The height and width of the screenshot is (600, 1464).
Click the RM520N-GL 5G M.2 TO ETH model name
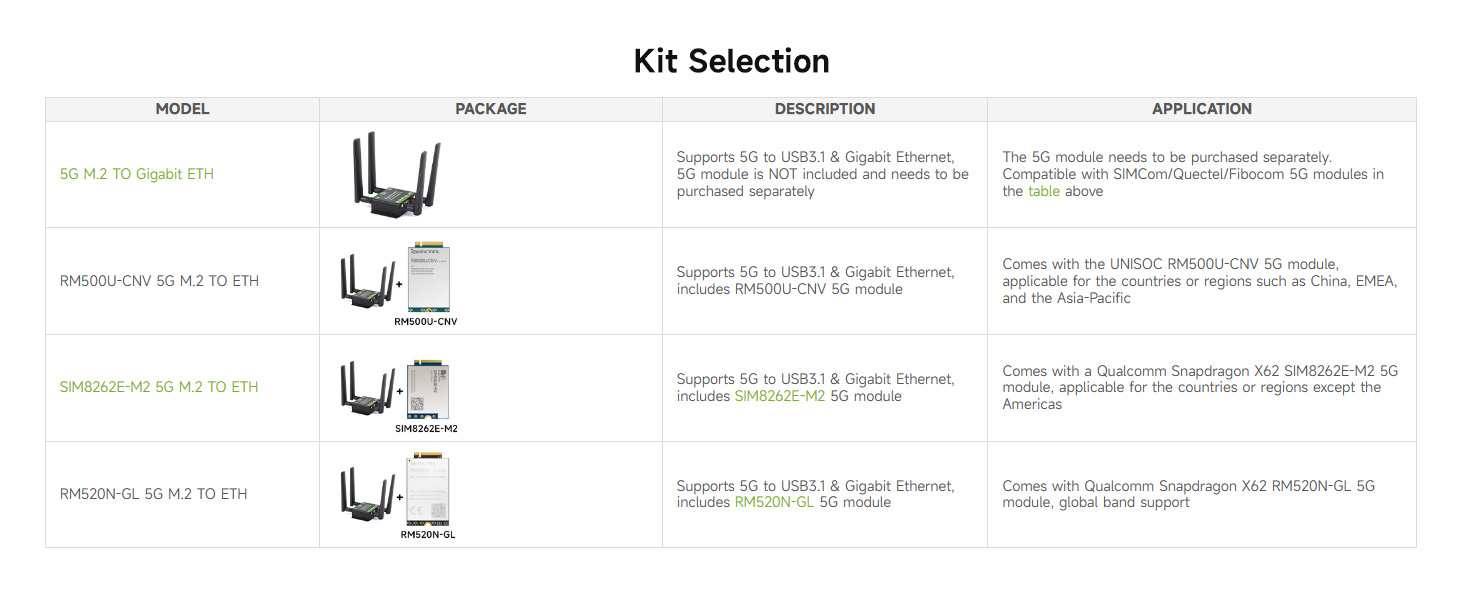(154, 494)
